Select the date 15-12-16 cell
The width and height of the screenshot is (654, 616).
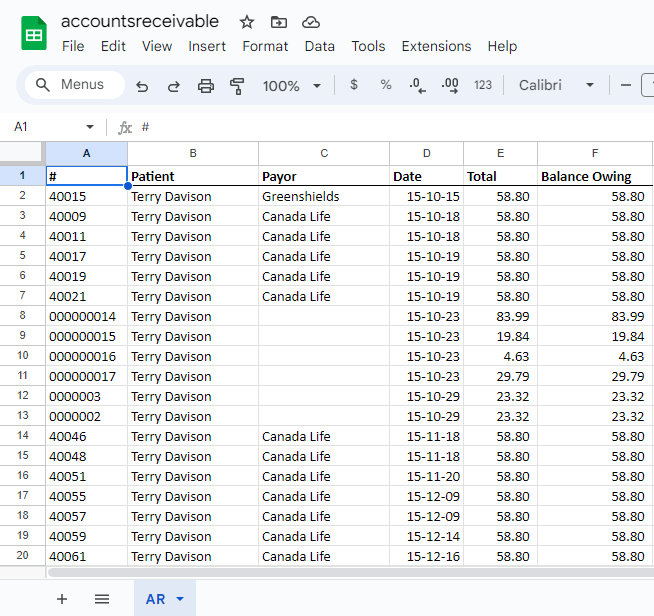(x=426, y=556)
